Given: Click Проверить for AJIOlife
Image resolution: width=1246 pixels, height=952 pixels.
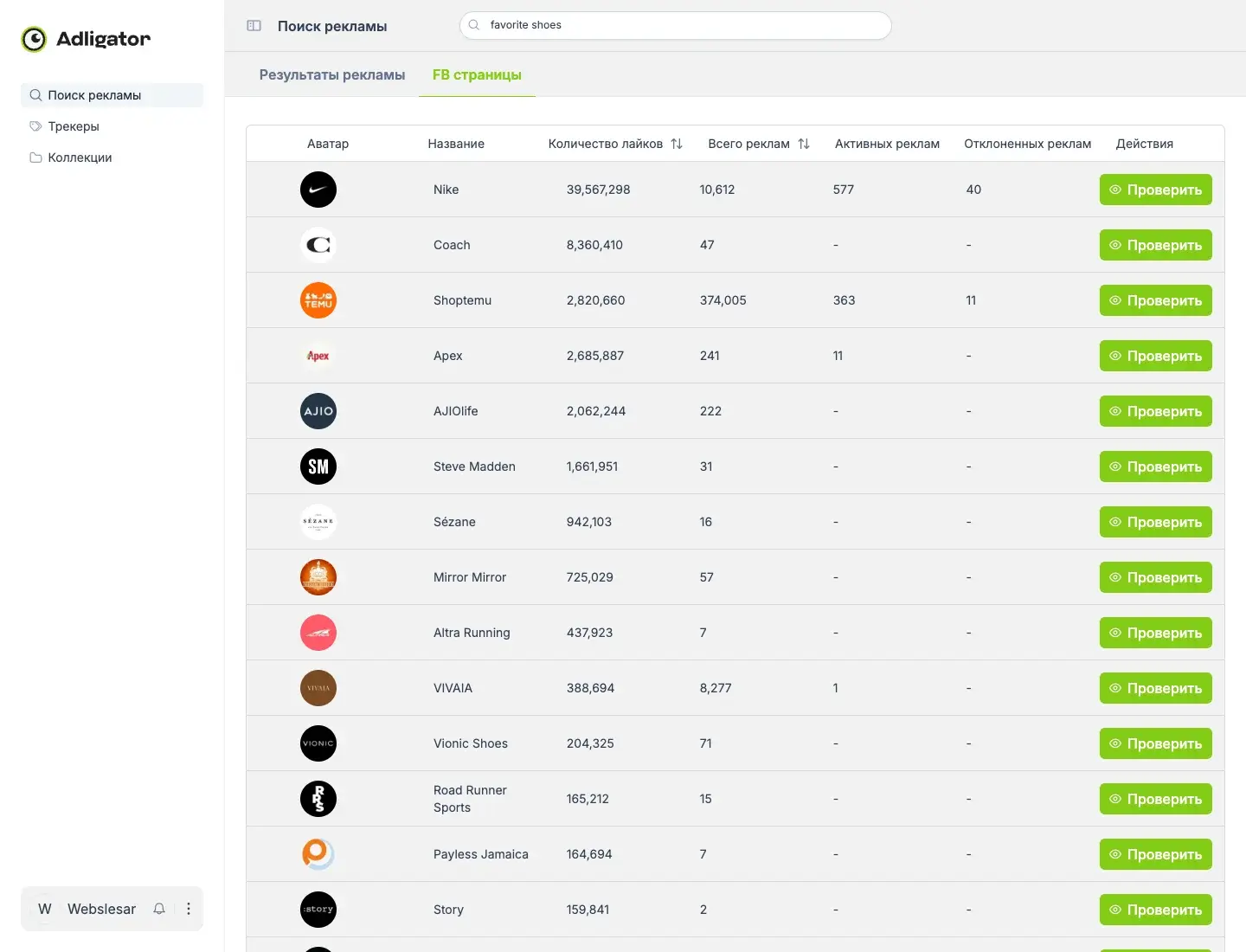Looking at the screenshot, I should pos(1156,411).
